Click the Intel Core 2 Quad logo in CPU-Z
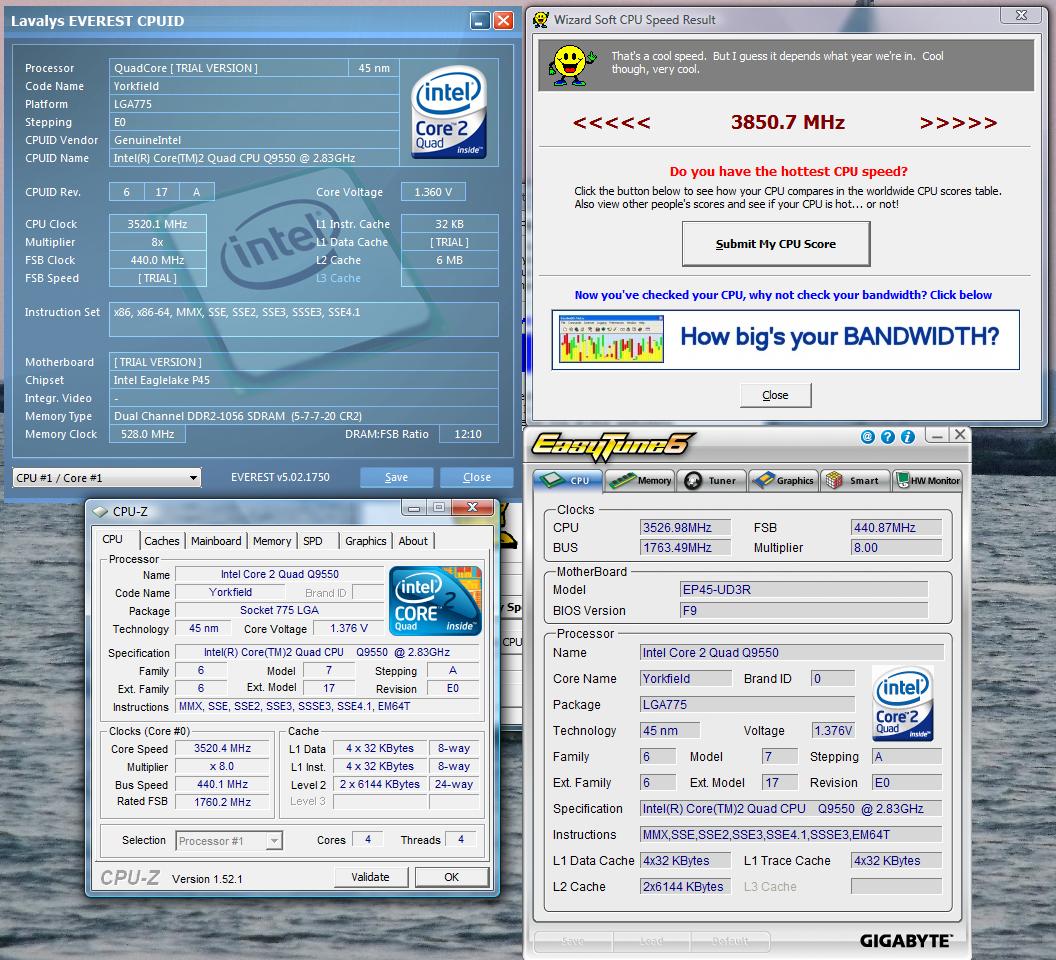 pos(435,601)
